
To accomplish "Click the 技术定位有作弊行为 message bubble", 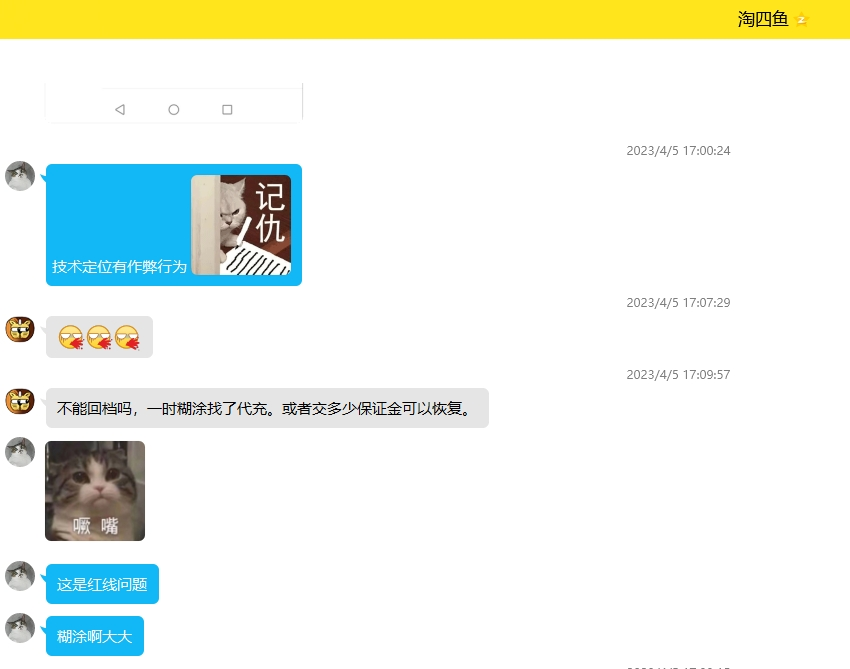I will [174, 224].
